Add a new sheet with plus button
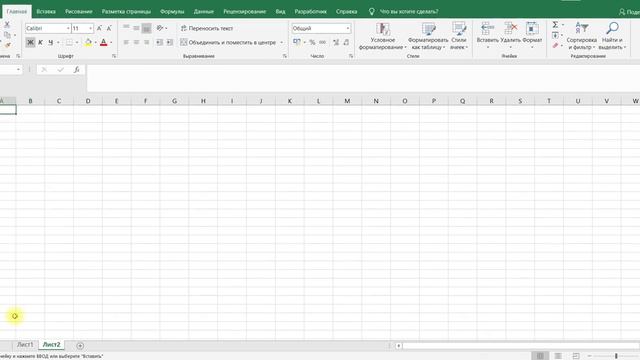Viewport: 640px width, 360px height. click(x=80, y=346)
